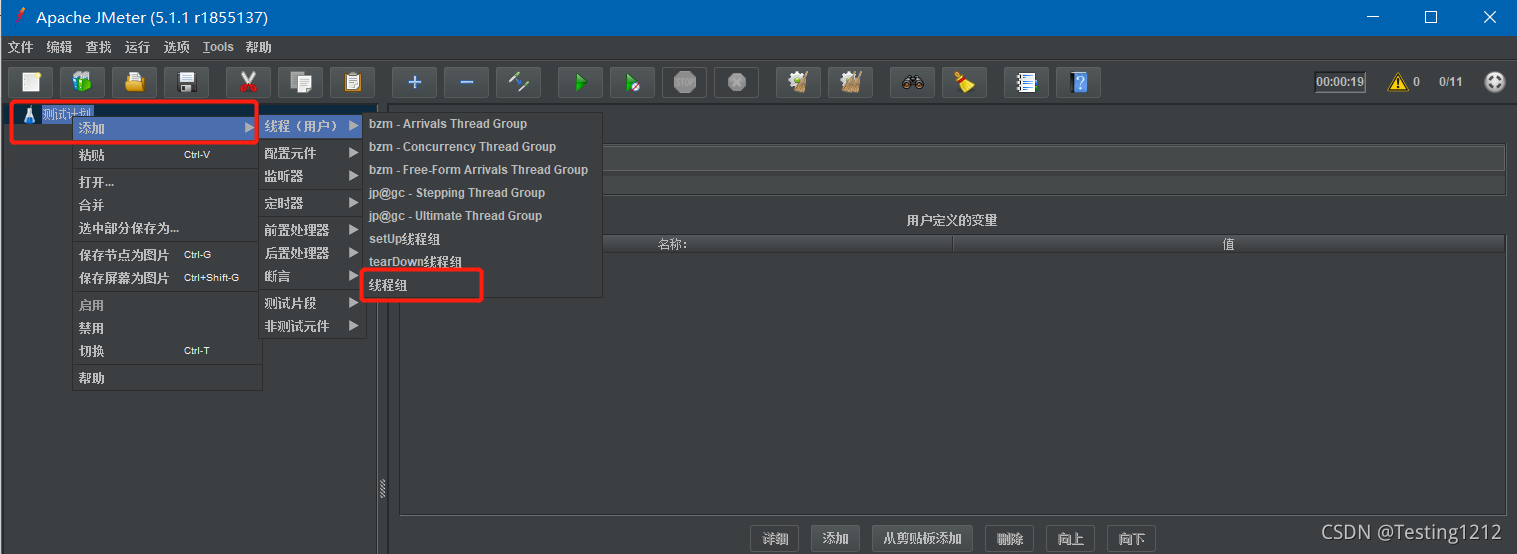Viewport: 1517px width, 554px height.
Task: Select setUp线程组 option
Action: (x=483, y=239)
